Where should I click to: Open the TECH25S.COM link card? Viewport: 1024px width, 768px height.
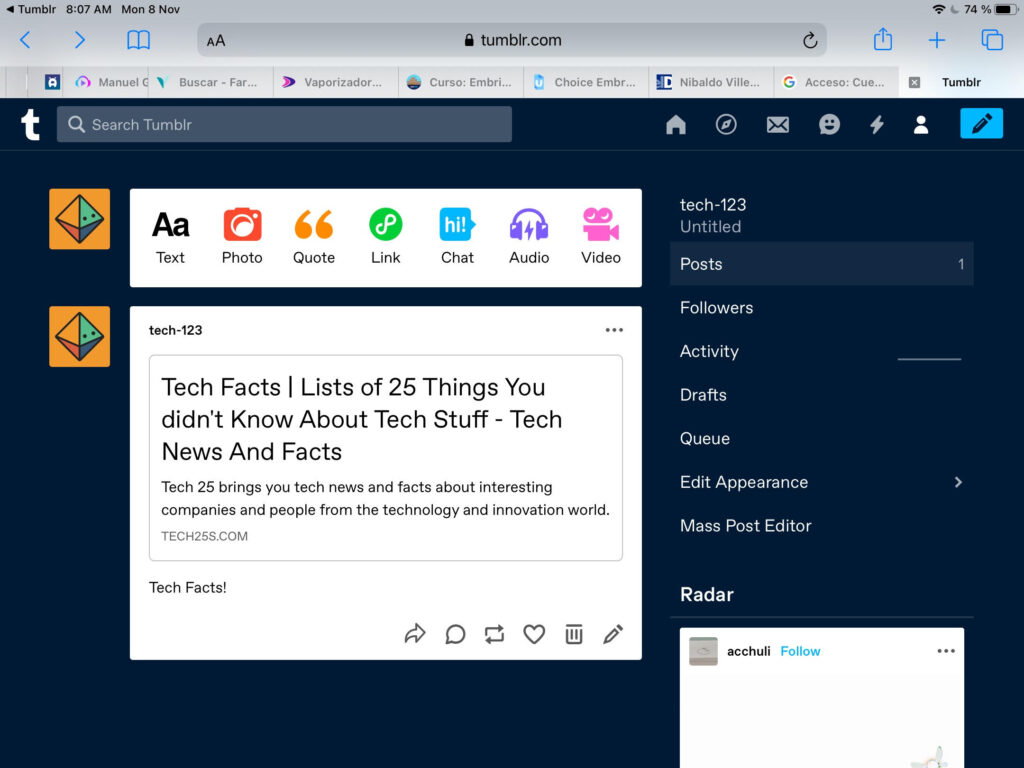point(385,458)
